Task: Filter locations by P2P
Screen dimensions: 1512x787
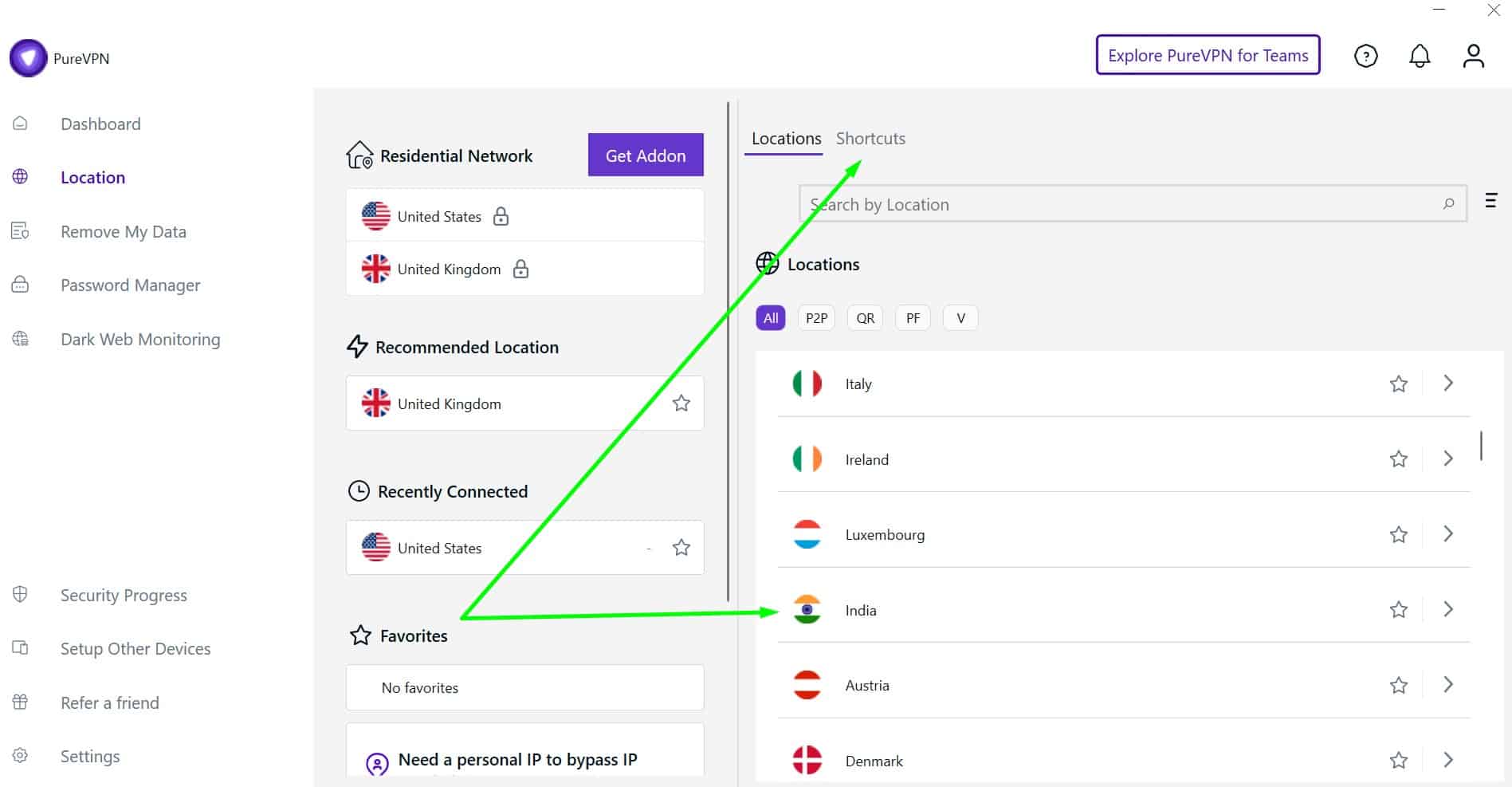Action: [816, 318]
